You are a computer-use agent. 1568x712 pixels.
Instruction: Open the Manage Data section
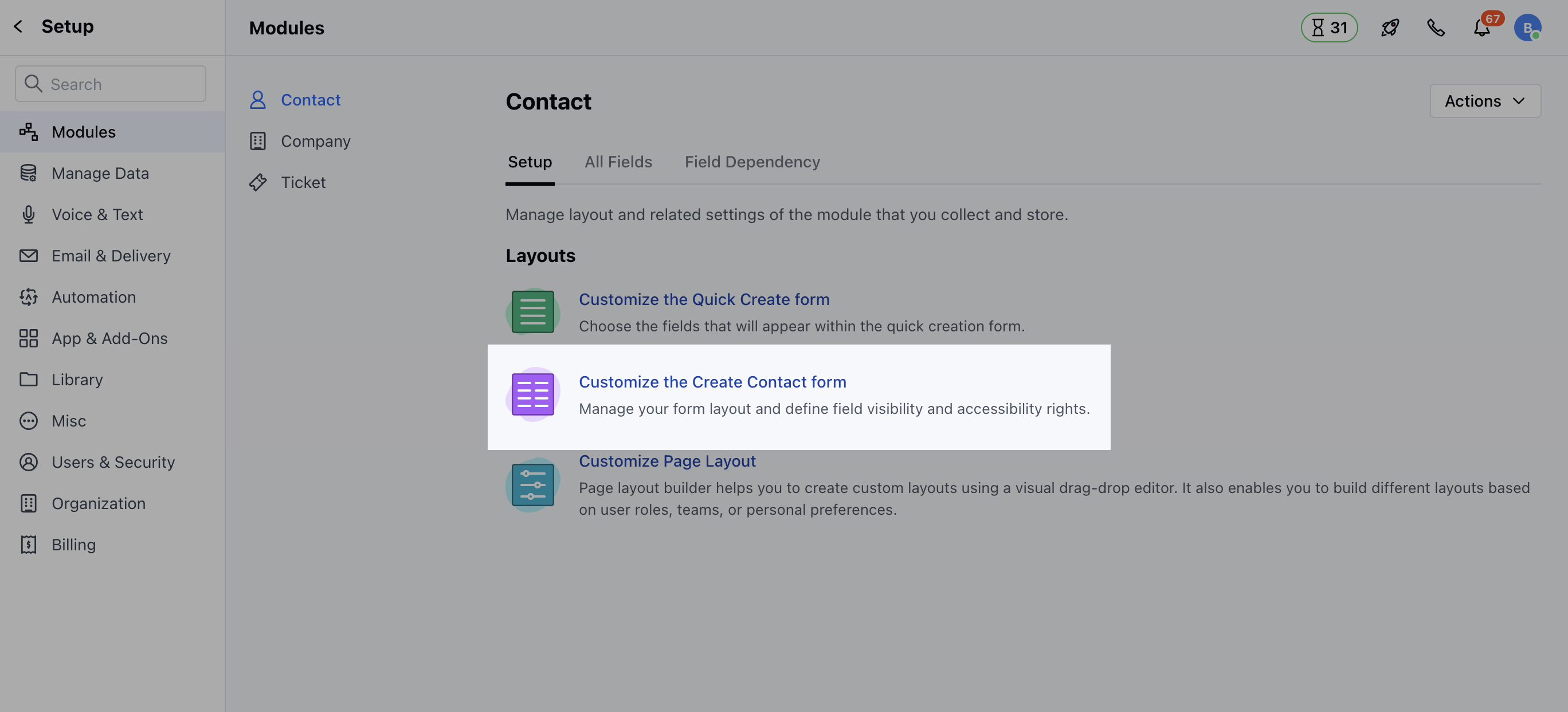point(100,173)
